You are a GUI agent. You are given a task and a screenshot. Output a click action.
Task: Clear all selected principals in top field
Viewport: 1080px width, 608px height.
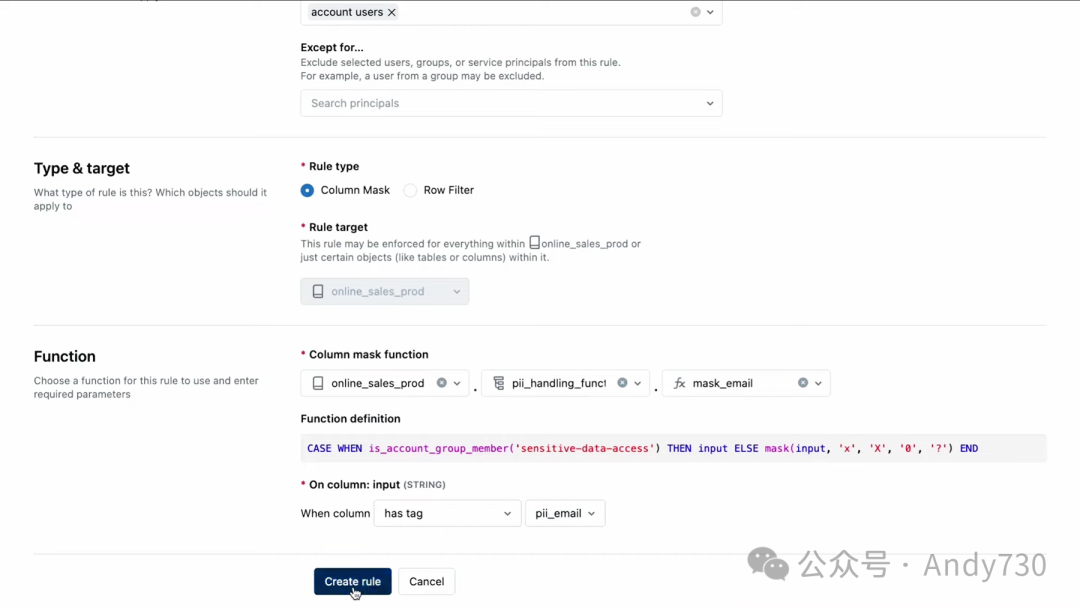695,12
